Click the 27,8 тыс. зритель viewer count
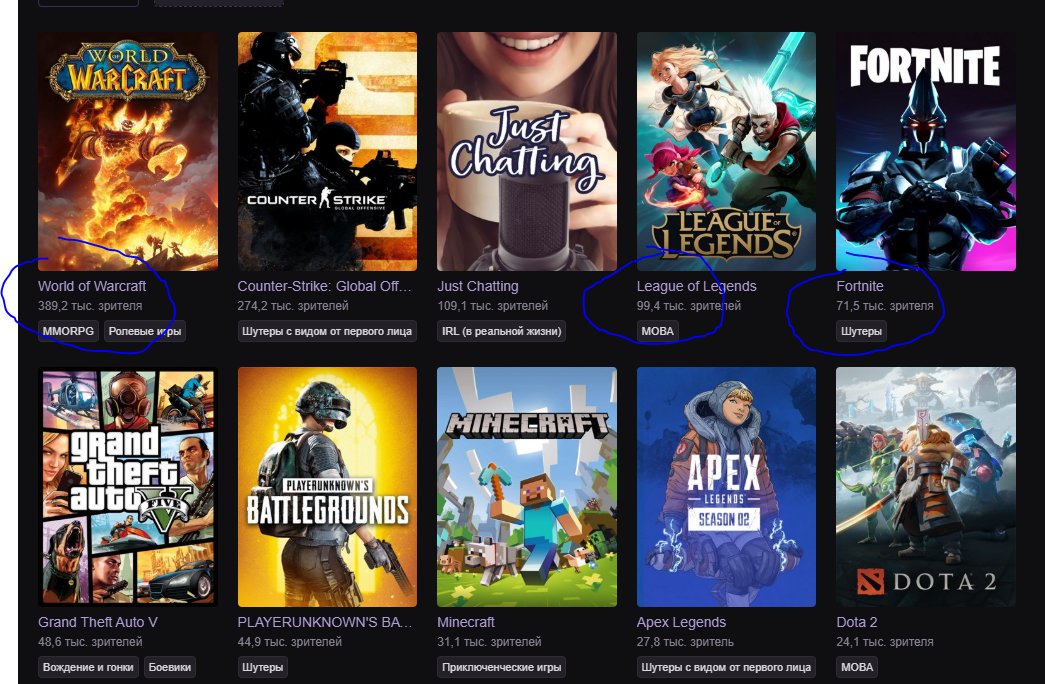This screenshot has width=1045, height=684. [x=685, y=642]
